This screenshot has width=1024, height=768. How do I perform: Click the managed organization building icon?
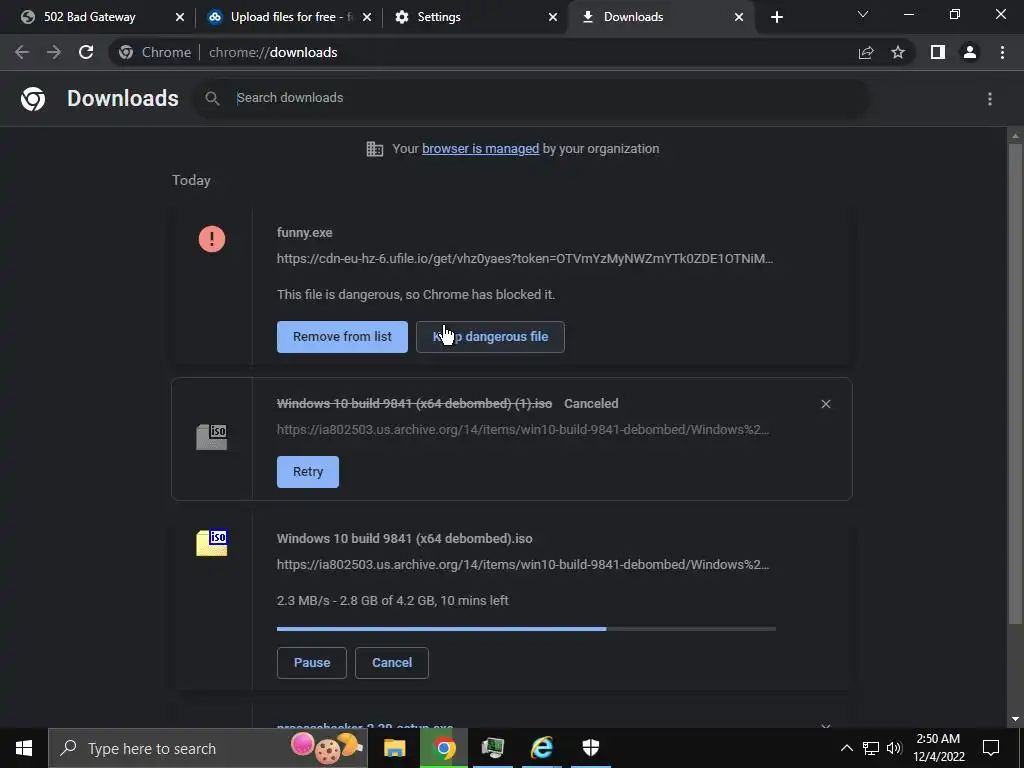(x=375, y=149)
